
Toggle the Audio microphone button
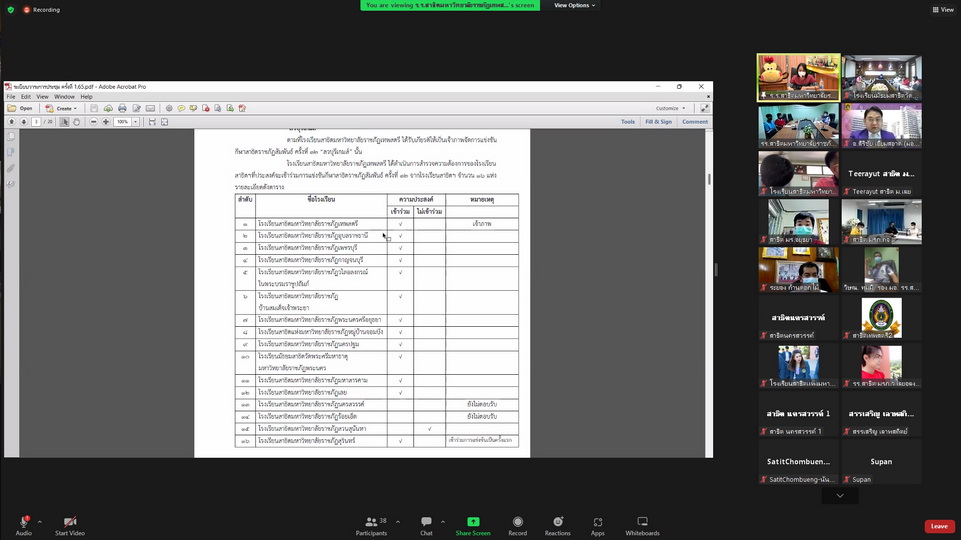(23, 526)
